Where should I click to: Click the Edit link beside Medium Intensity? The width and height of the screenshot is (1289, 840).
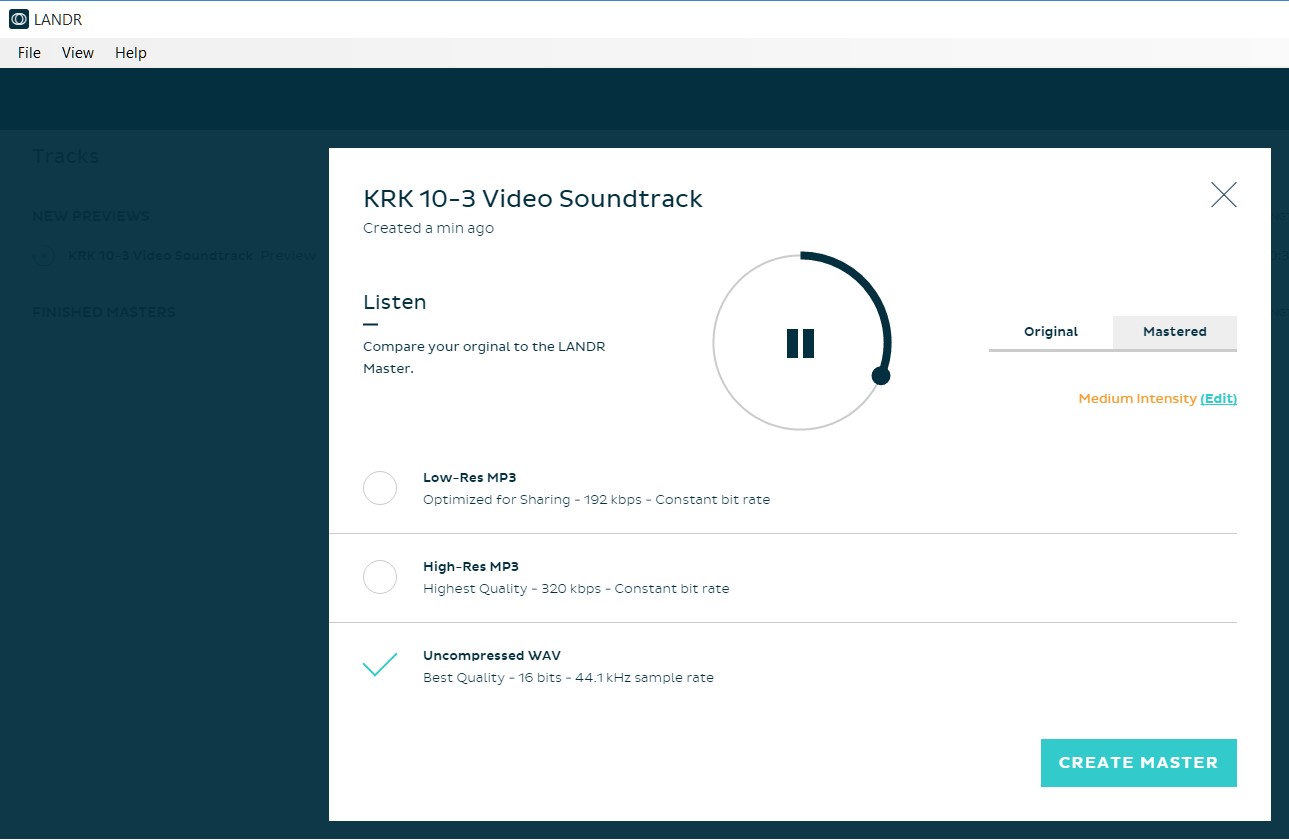[1218, 399]
